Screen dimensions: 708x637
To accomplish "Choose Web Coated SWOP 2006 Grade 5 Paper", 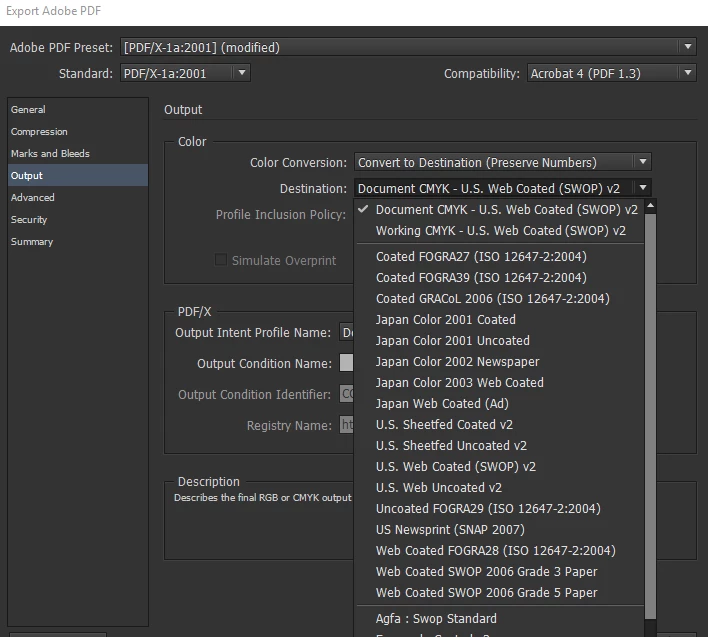I will (x=500, y=592).
